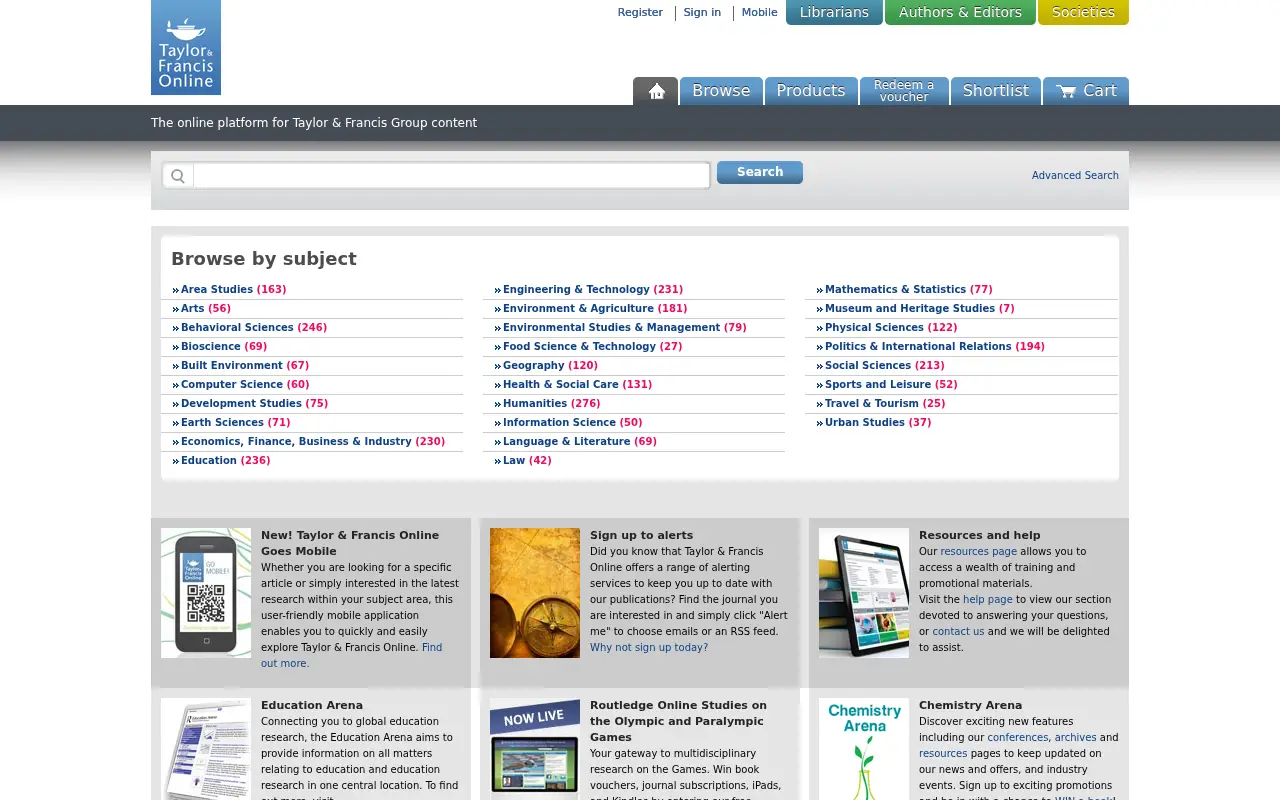Open the mobile phone QR code thumbnail
This screenshot has height=800, width=1280.
click(x=206, y=593)
